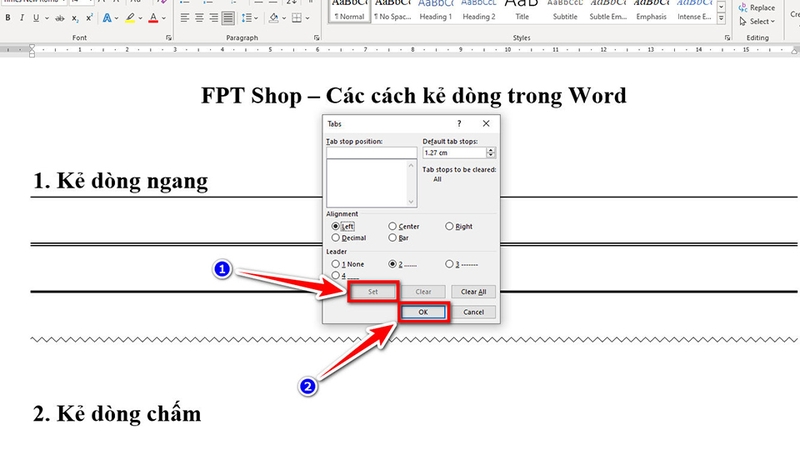Click the Justify alignment icon
The height and width of the screenshot is (460, 800).
click(x=228, y=18)
